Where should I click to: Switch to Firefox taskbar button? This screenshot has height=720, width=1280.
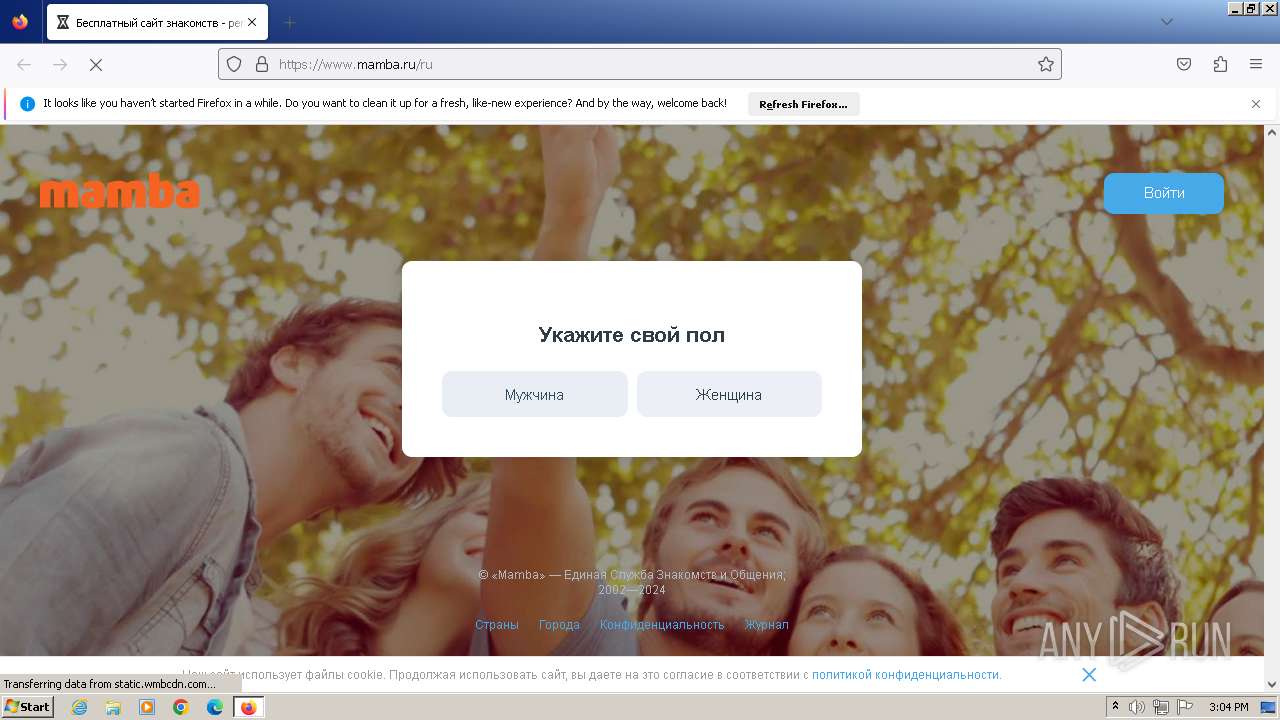(248, 707)
